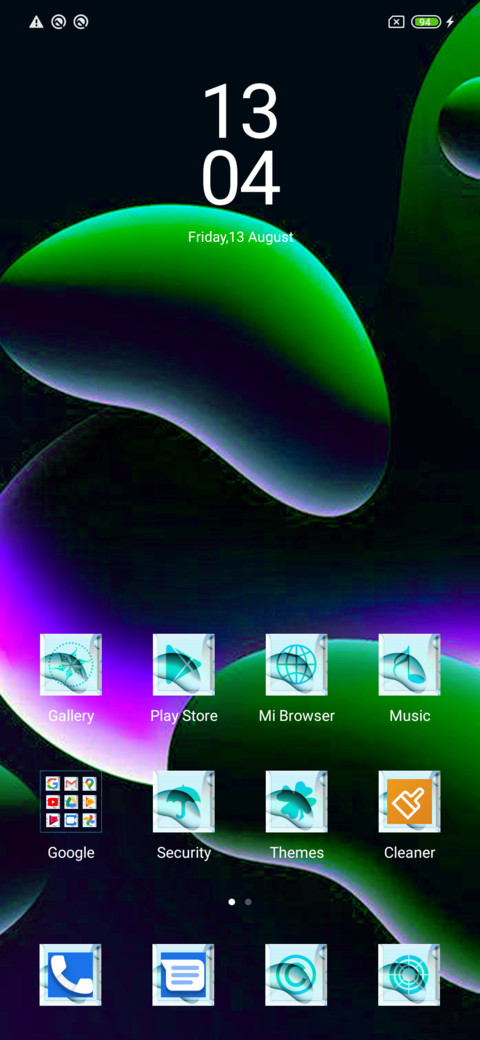Go to the second home screen page dot
Screen dimensions: 480x1040
[x=248, y=902]
